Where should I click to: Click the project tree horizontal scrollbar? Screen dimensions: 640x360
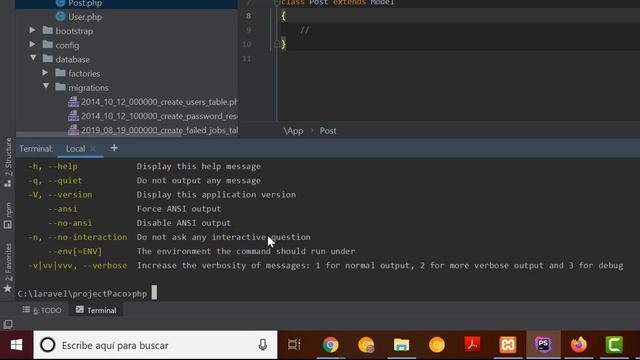tap(98, 135)
